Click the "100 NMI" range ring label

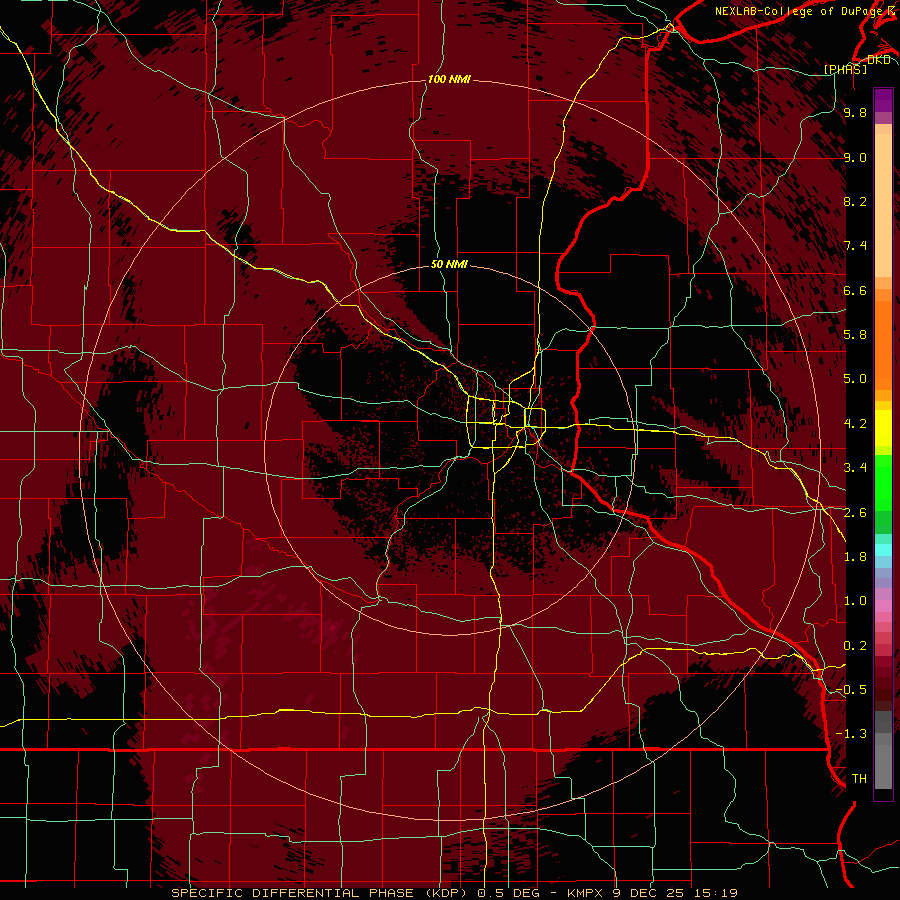tap(449, 79)
